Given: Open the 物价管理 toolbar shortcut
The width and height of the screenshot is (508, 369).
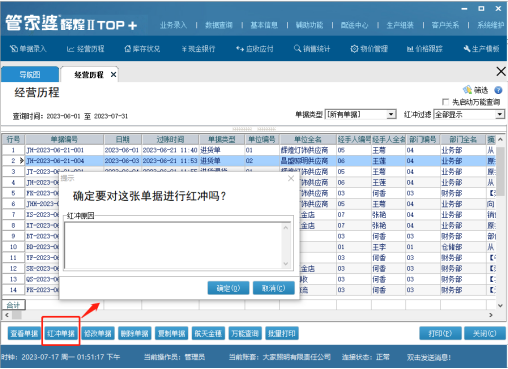Looking at the screenshot, I should coord(369,49).
